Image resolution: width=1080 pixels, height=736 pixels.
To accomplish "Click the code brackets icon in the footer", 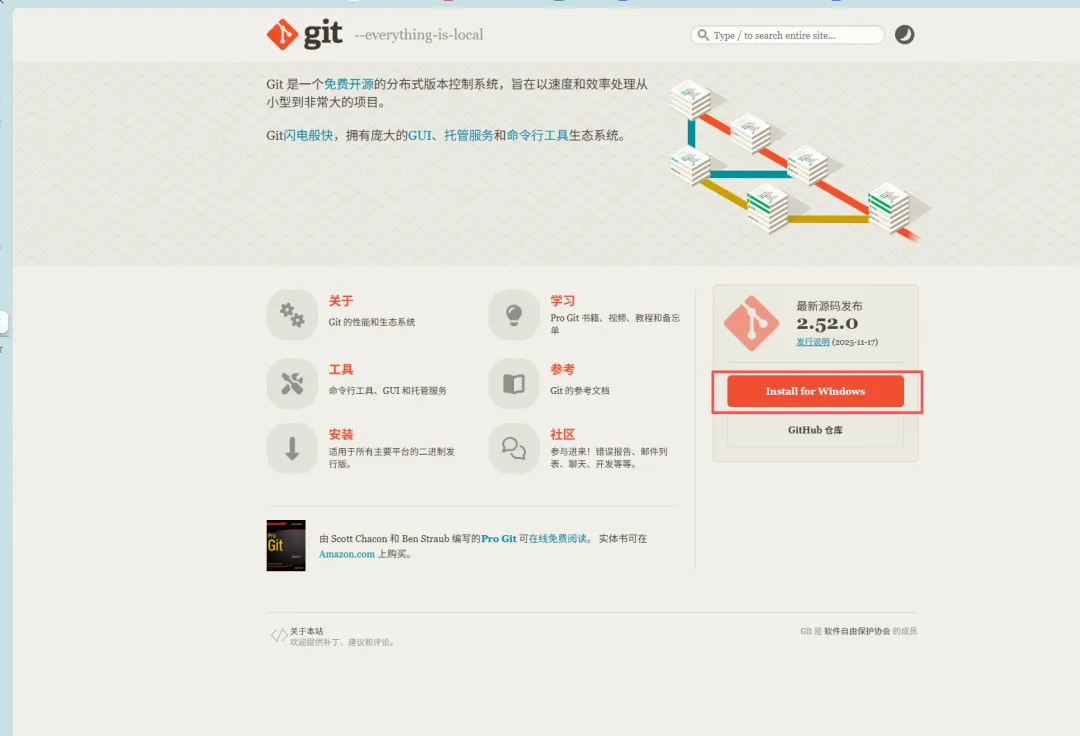I will [279, 635].
